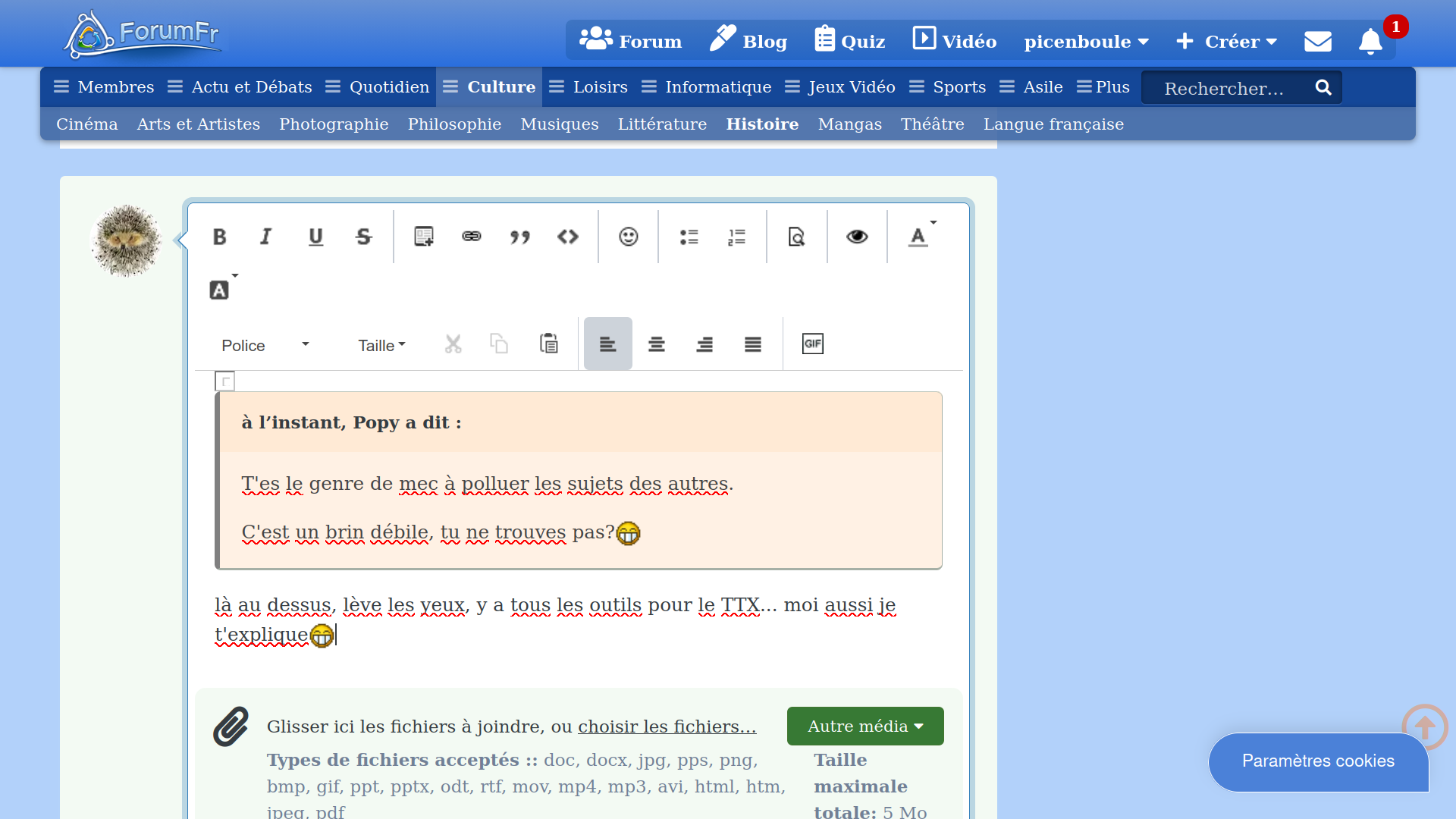Click choisir les fichiers link
Screen dimensions: 1456x819
pos(667,726)
